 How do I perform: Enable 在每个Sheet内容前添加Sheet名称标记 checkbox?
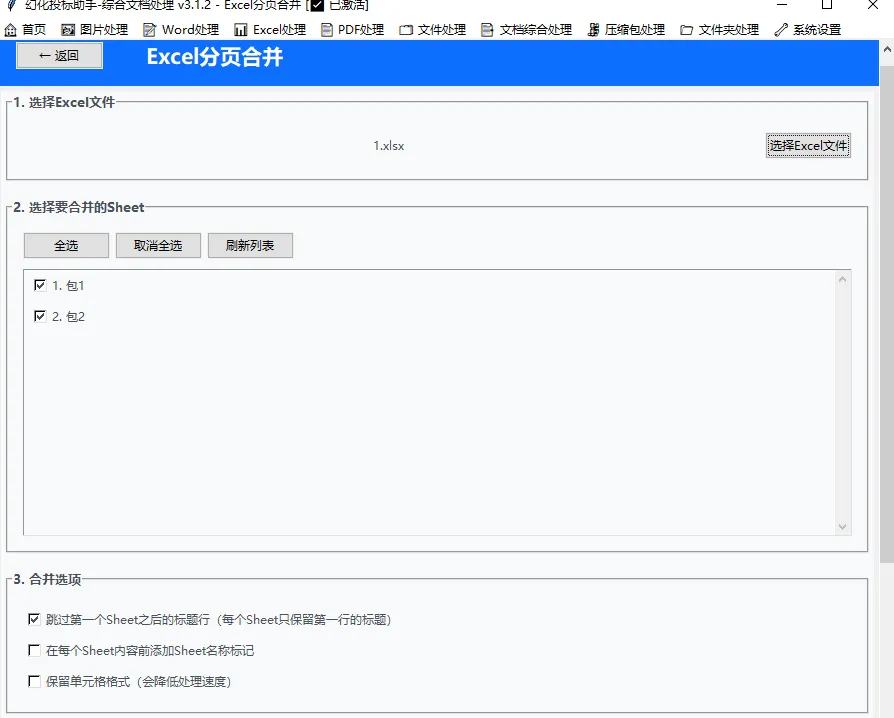tap(34, 650)
